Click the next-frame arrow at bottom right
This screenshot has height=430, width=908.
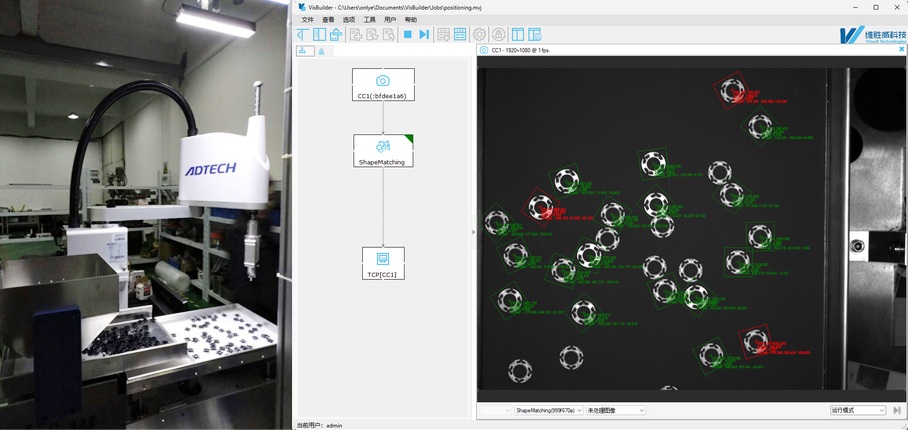click(897, 410)
